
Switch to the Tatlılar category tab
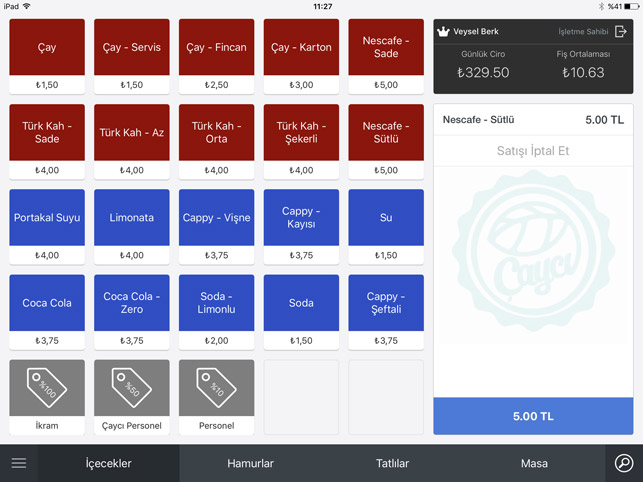coord(392,463)
